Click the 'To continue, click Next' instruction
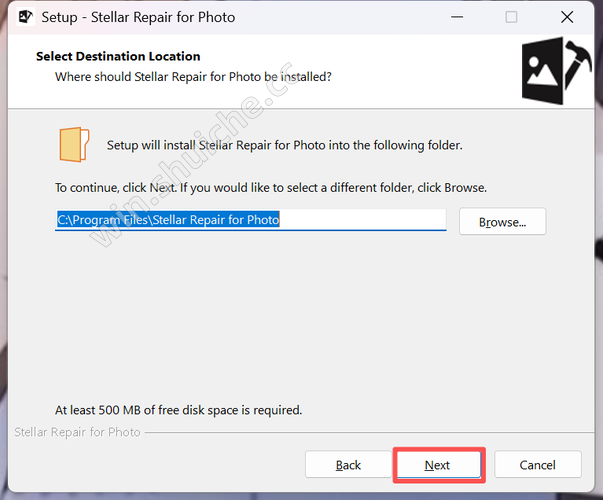 pos(271,188)
